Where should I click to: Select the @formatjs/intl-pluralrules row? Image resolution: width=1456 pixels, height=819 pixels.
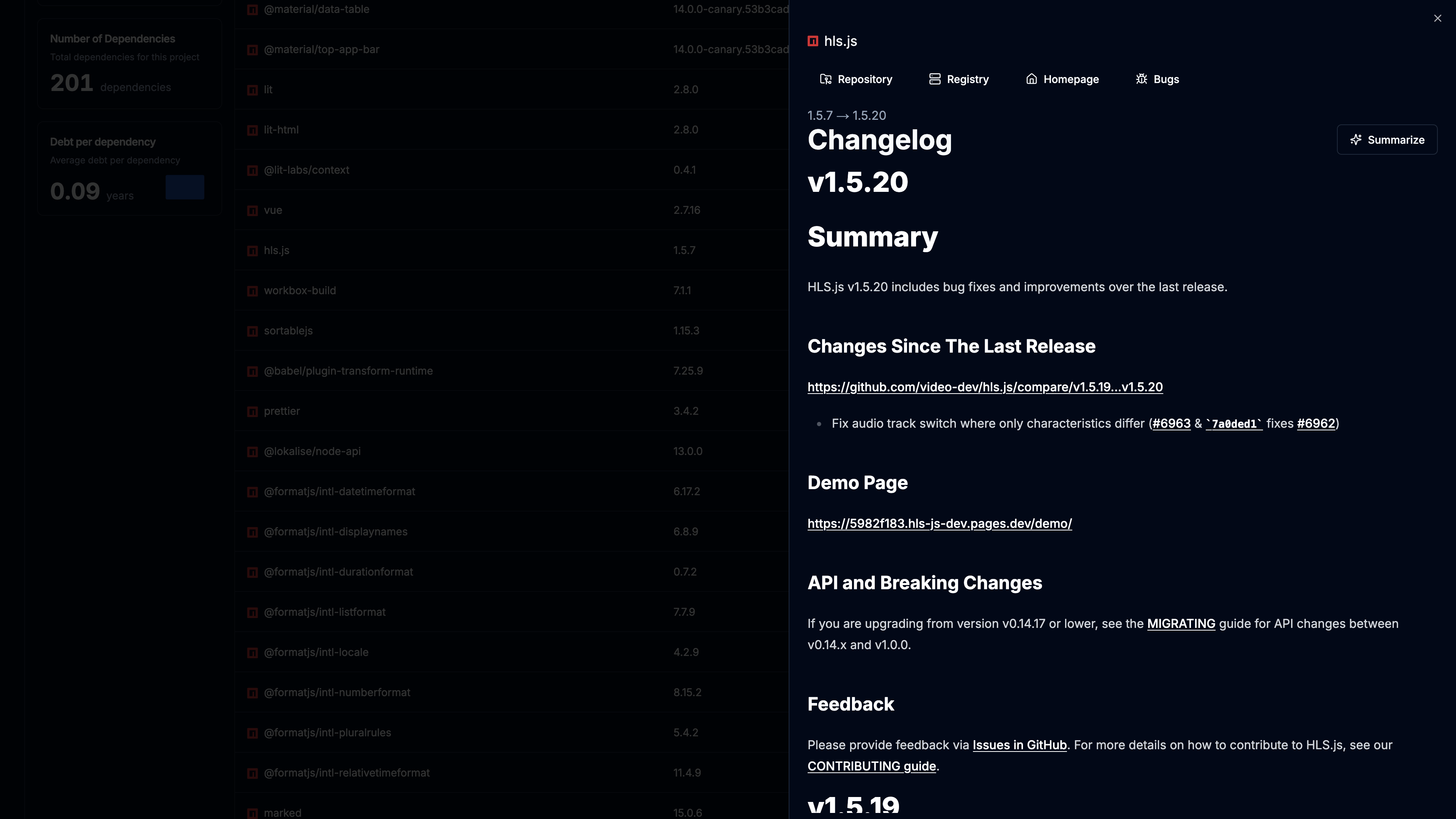pos(511,733)
